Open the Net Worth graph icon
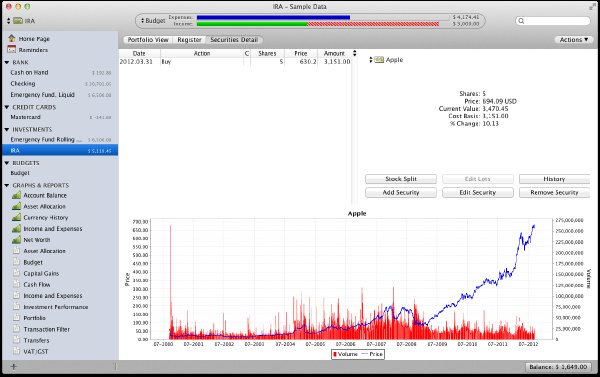 [16, 240]
